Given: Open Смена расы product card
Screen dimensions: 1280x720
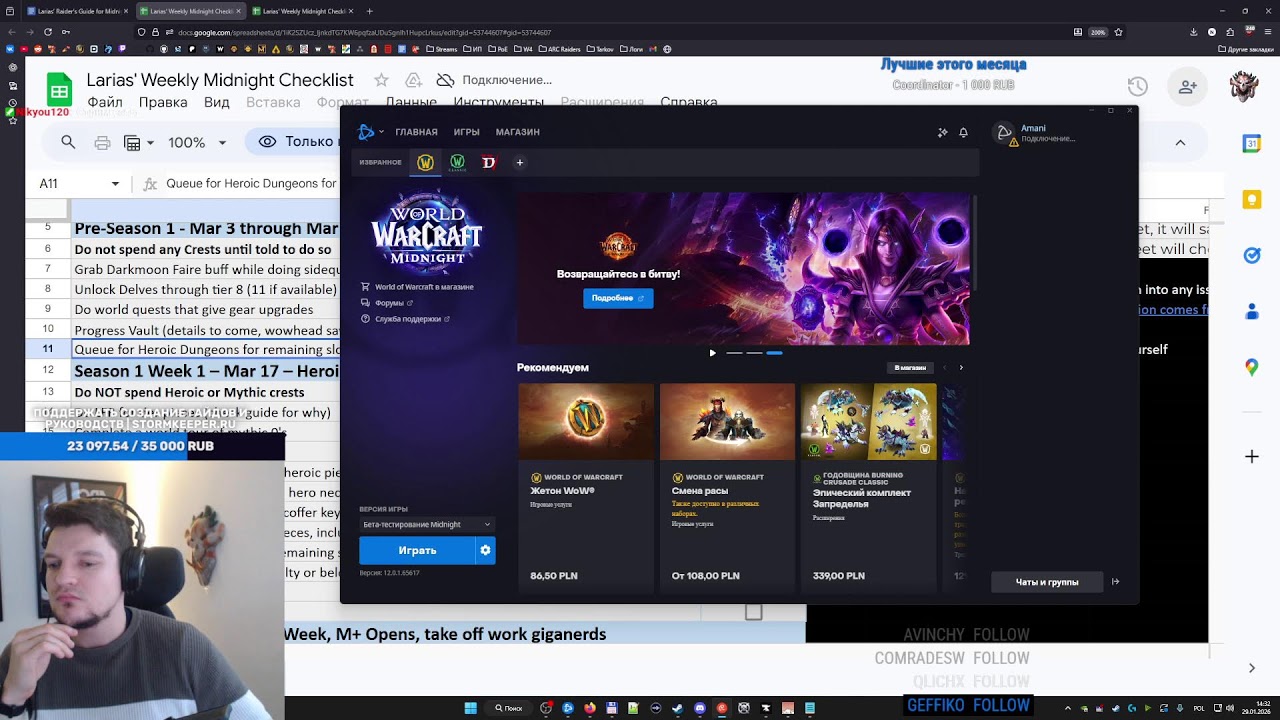Looking at the screenshot, I should click(x=727, y=487).
